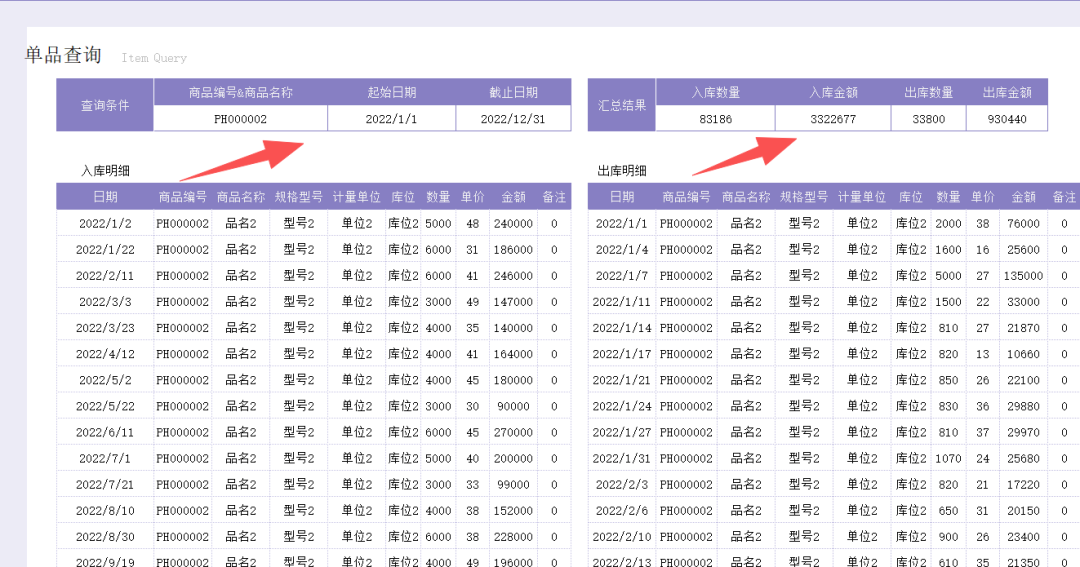The height and width of the screenshot is (567, 1080).
Task: Click the 截止日期 column header
Action: [x=513, y=92]
